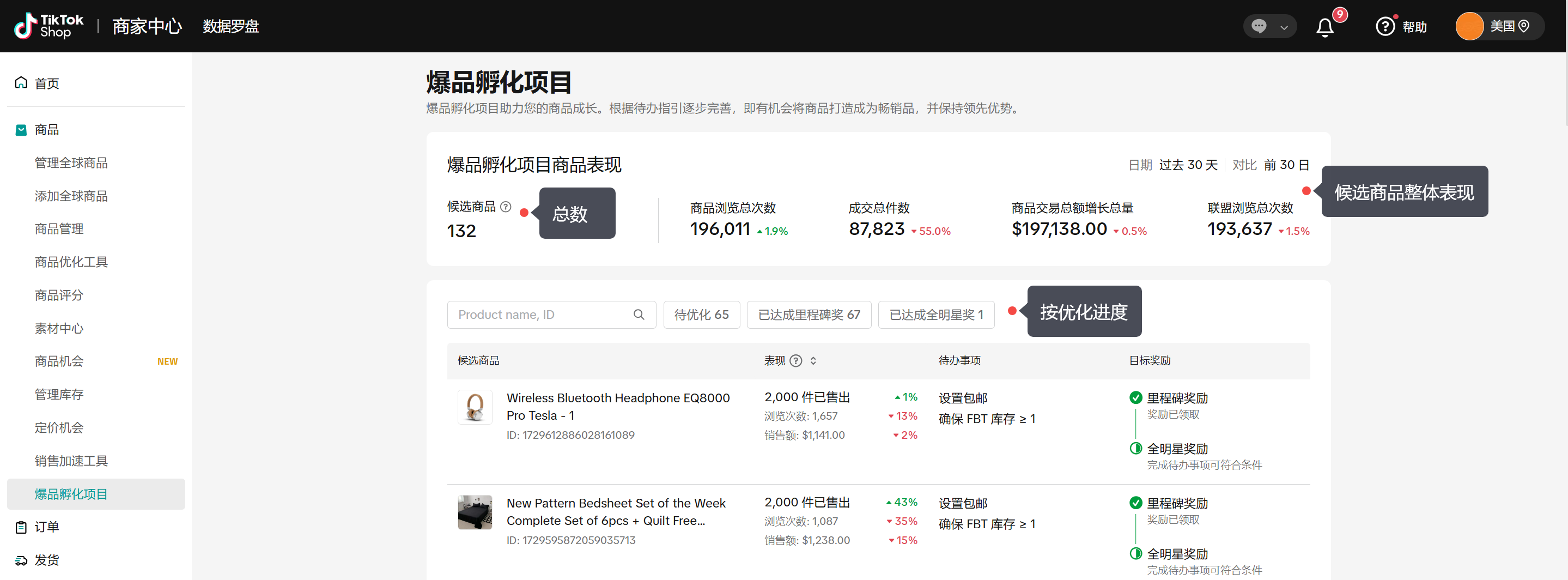1568x580 pixels.
Task: Open 定价机会 in sidebar
Action: click(59, 428)
